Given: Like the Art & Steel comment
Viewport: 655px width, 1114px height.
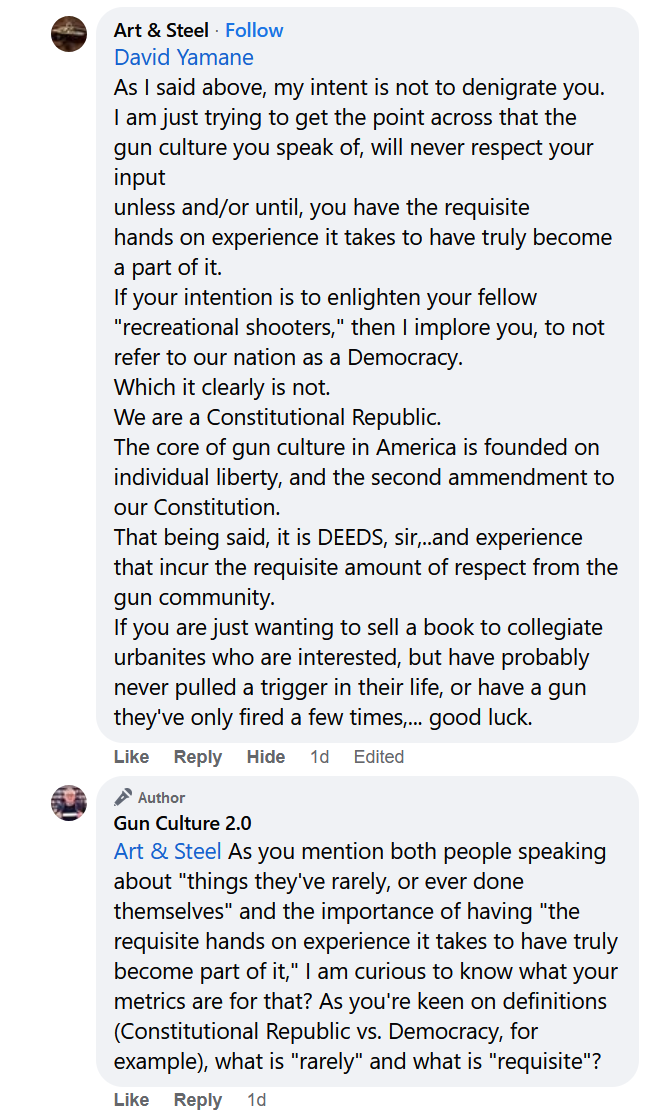Looking at the screenshot, I should tap(131, 757).
